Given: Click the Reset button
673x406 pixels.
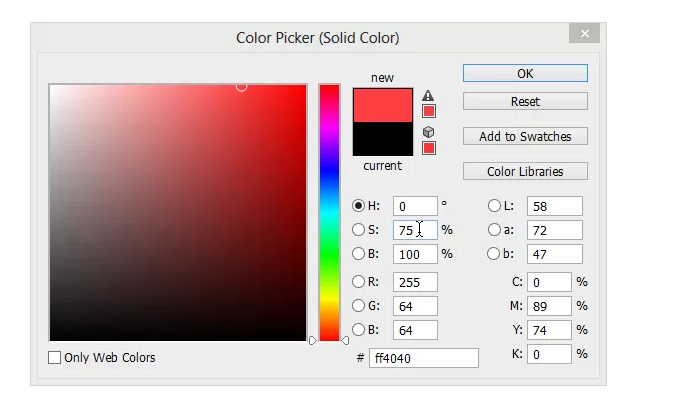Looking at the screenshot, I should [525, 101].
